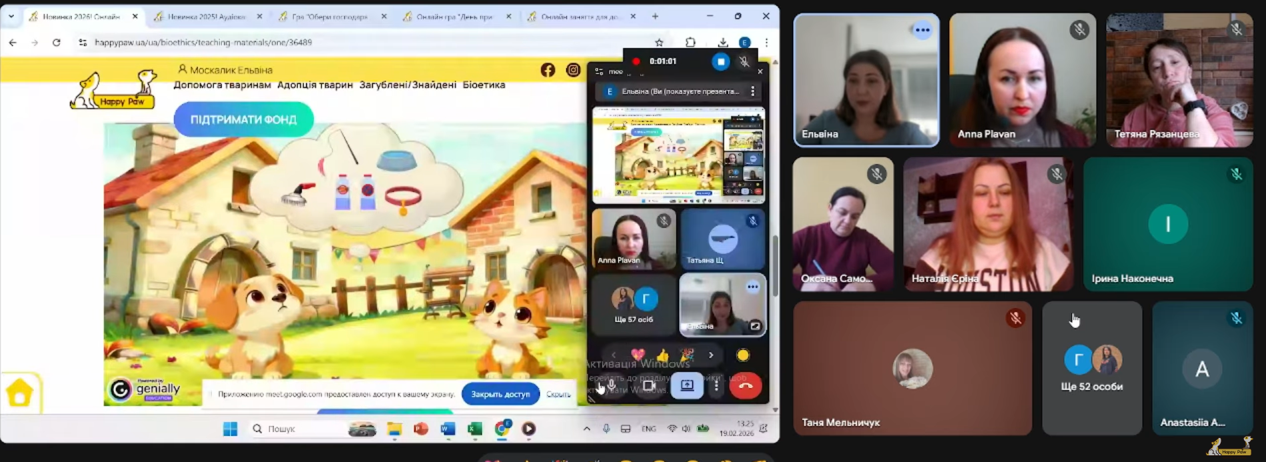The image size is (1266, 462).
Task: Open the Facebook icon link in header
Action: 547,70
